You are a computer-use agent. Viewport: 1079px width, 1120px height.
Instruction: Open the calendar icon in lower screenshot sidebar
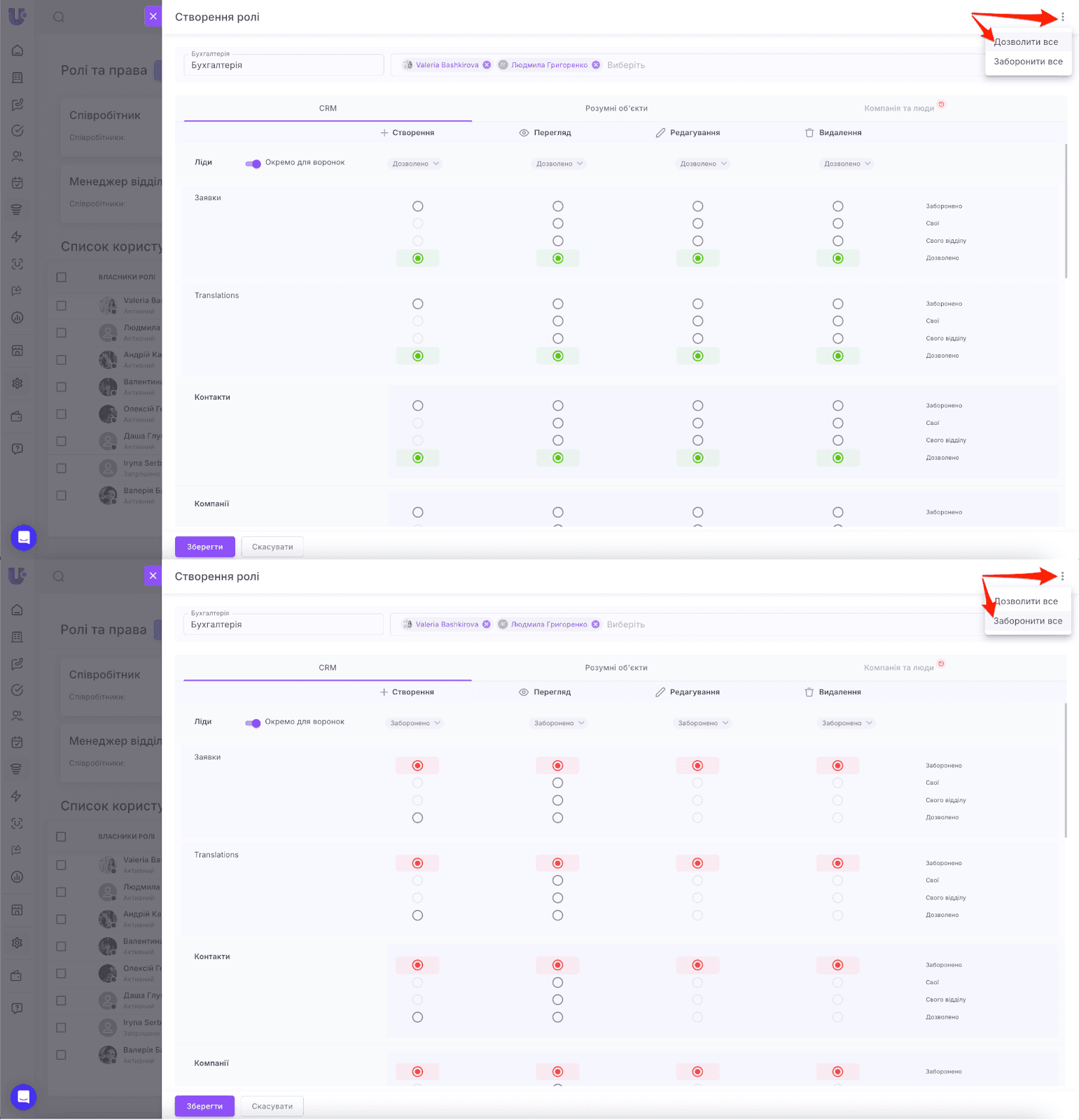pyautogui.click(x=18, y=742)
